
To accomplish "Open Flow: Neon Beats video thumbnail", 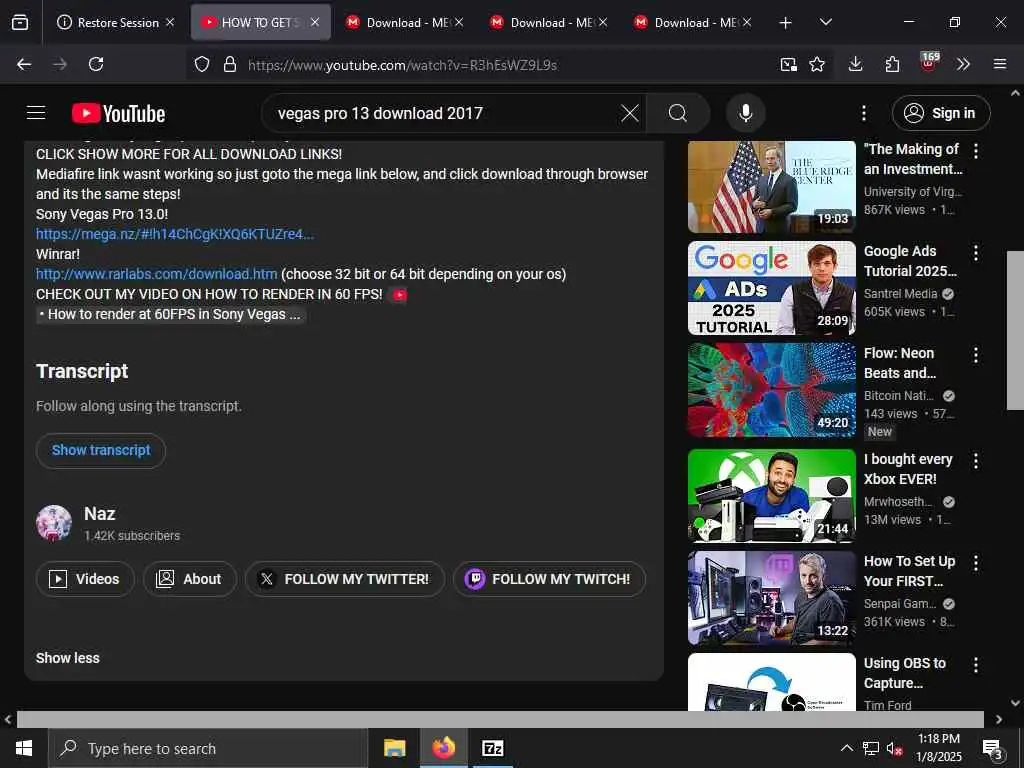I will click(772, 391).
